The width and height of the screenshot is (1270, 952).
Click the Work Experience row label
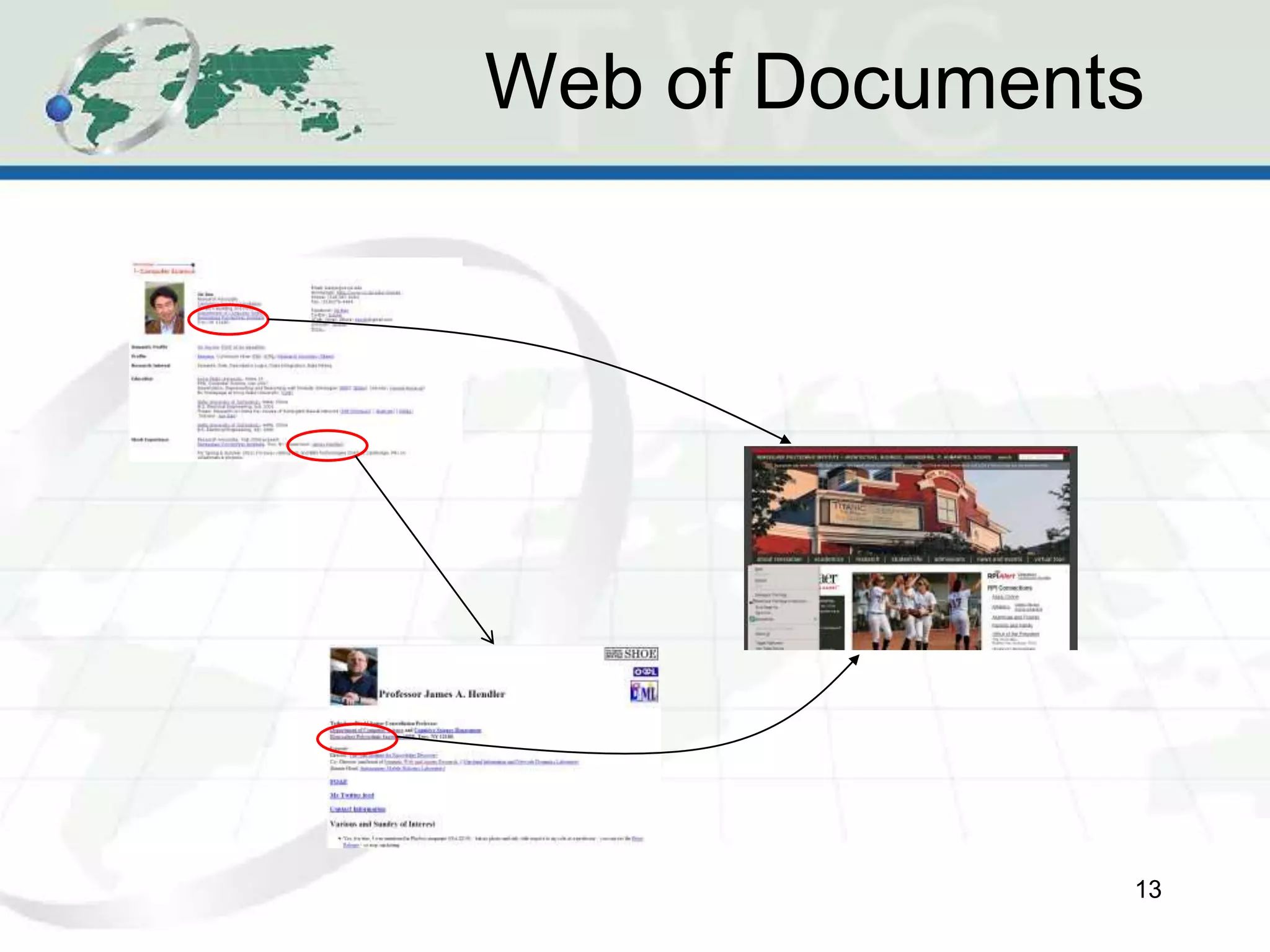pos(150,439)
